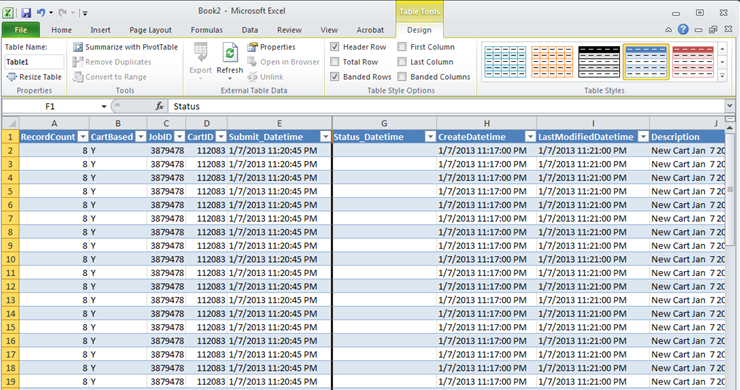The image size is (740, 390).
Task: Apply the black table style
Action: [x=599, y=62]
